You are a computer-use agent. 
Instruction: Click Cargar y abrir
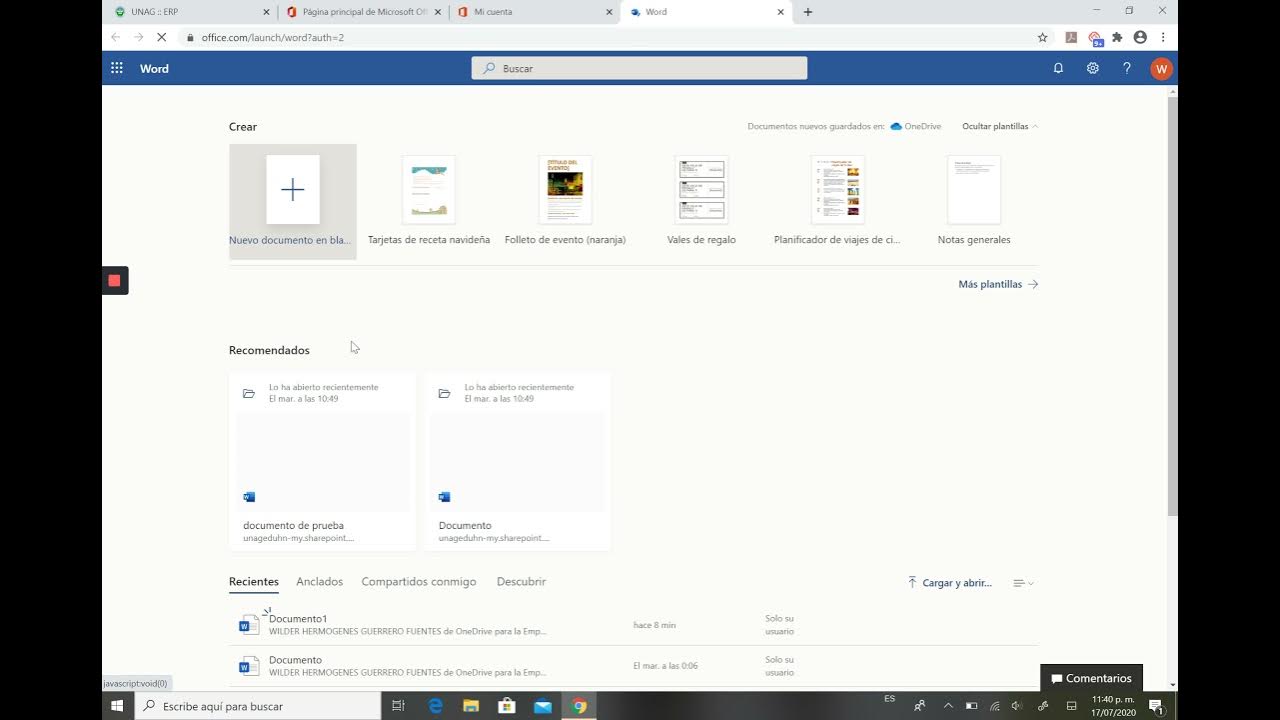pos(950,583)
